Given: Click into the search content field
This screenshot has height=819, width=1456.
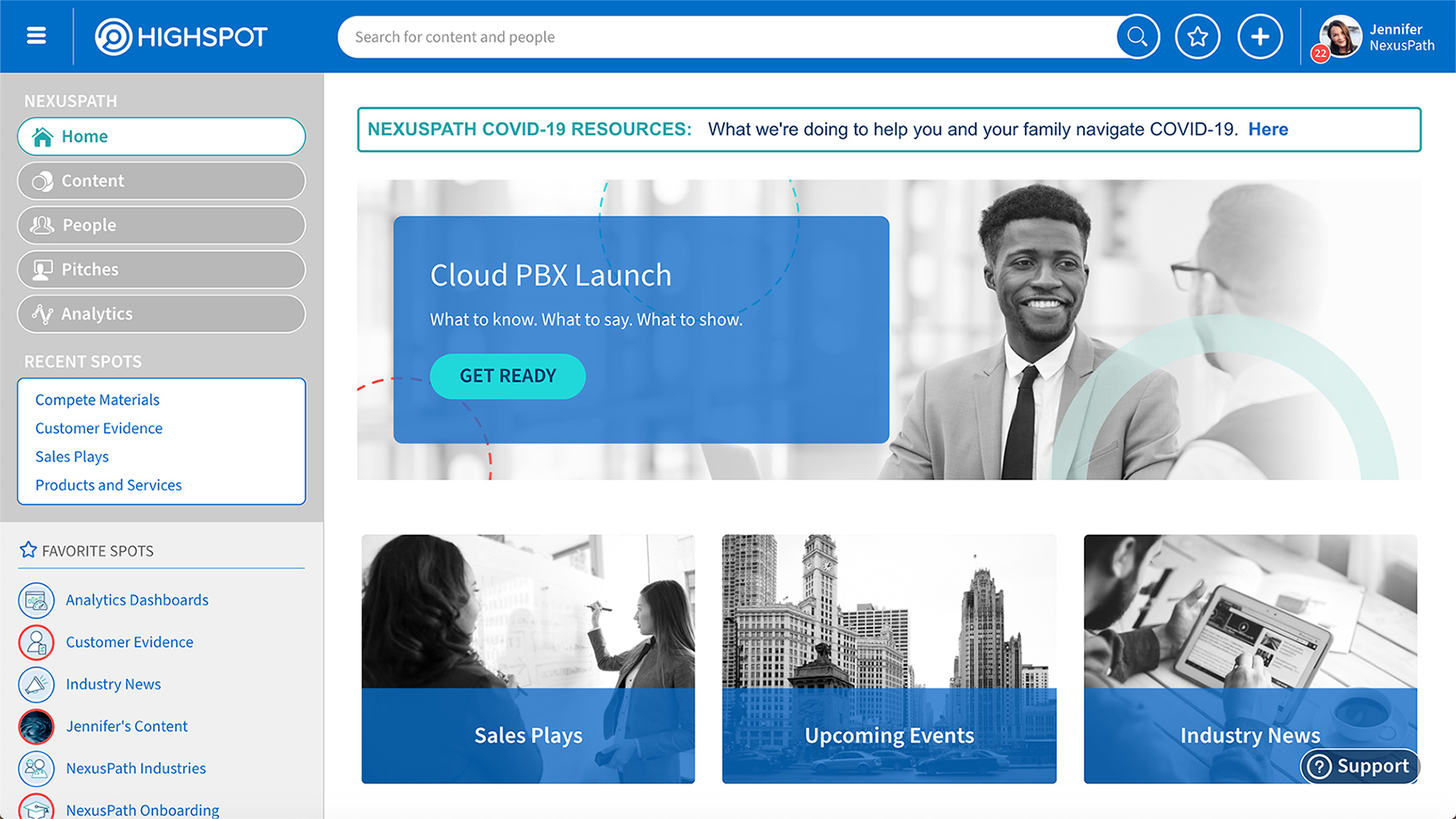Looking at the screenshot, I should tap(728, 37).
